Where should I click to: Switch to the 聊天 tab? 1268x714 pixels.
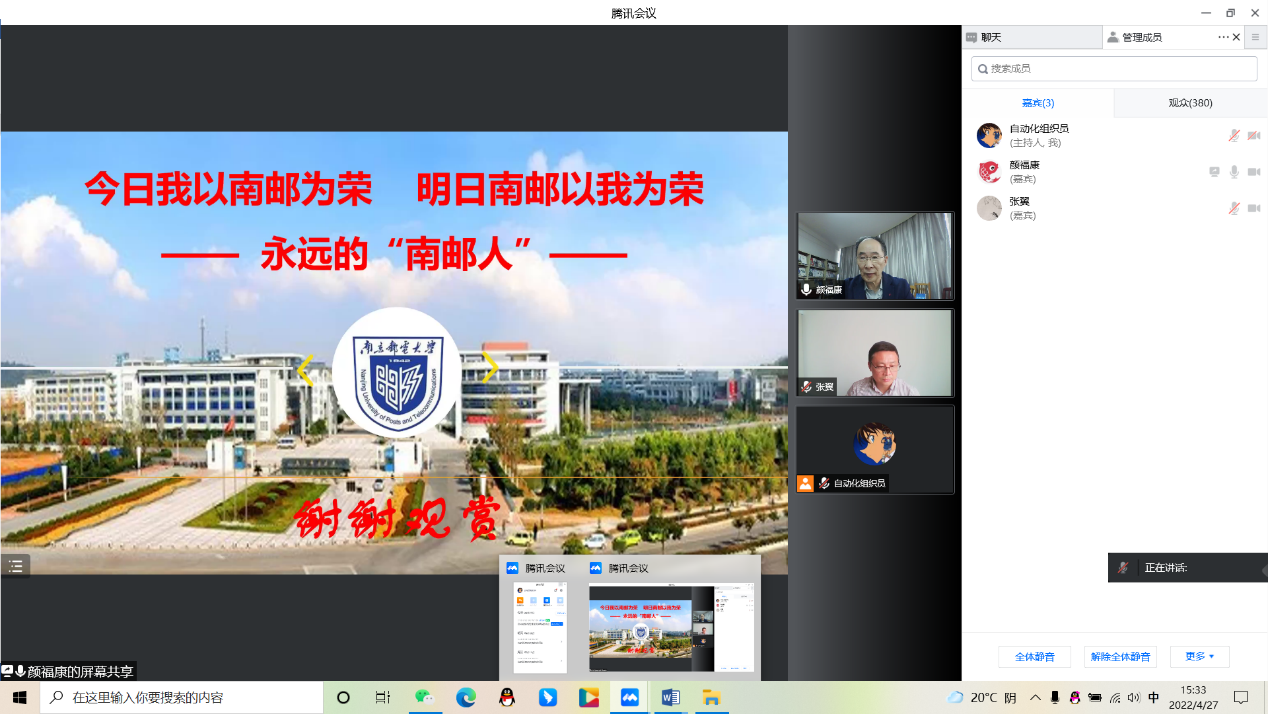[1030, 37]
